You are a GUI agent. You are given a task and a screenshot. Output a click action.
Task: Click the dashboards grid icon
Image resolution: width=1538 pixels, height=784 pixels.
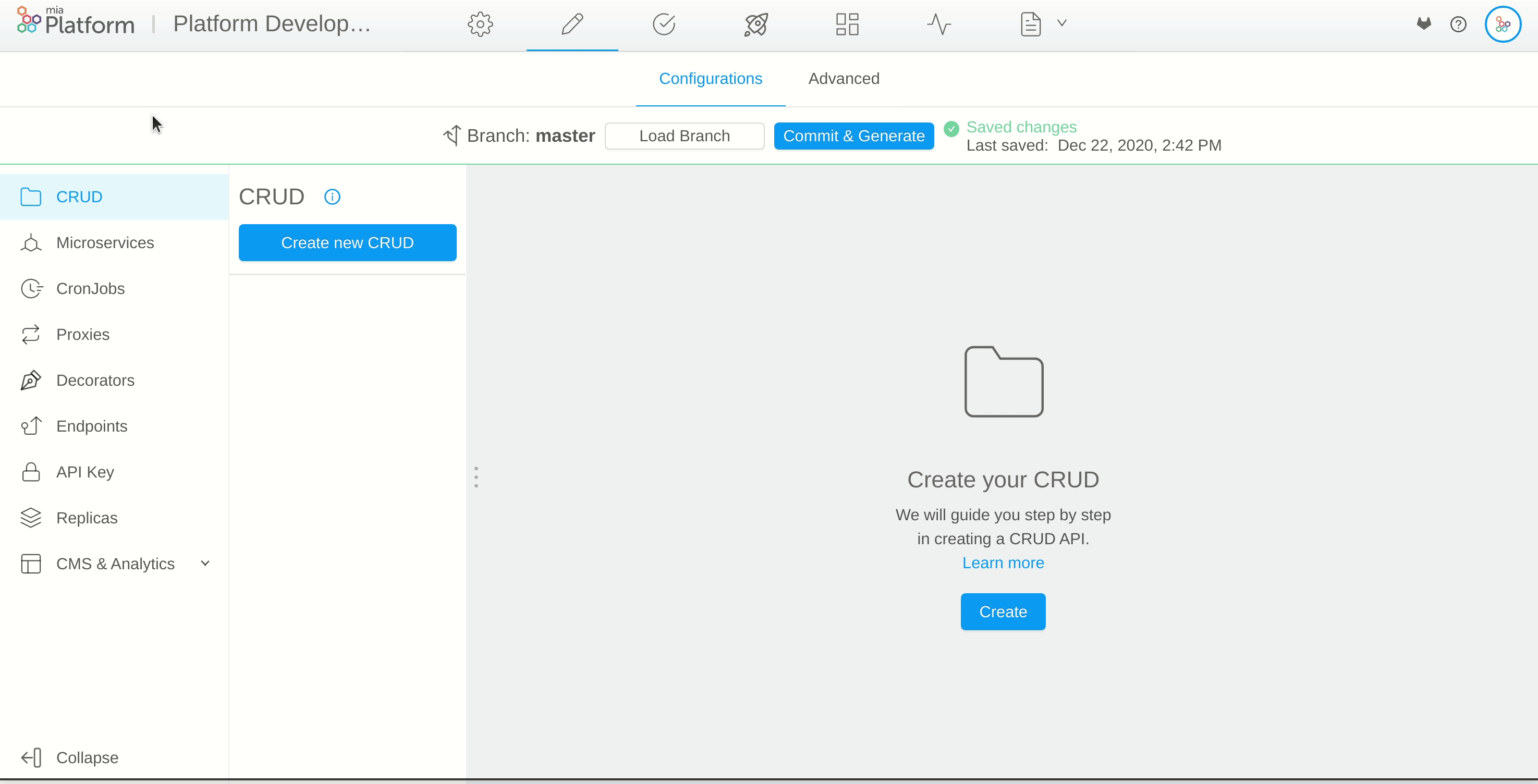click(x=846, y=24)
